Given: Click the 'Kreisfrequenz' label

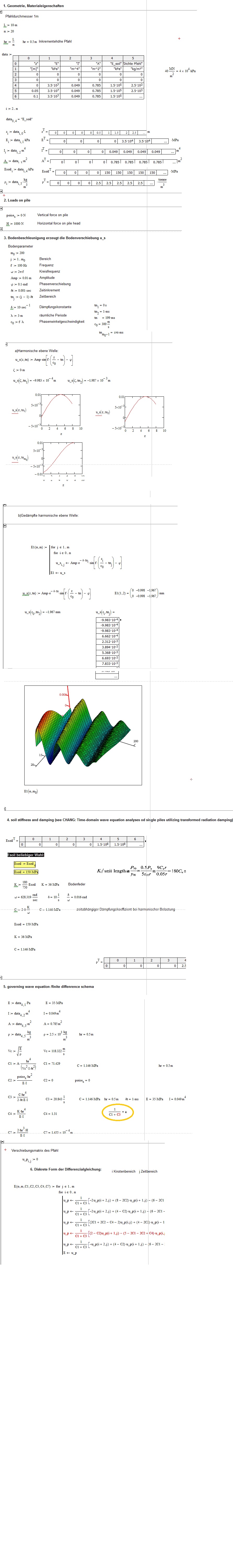Looking at the screenshot, I should pyautogui.click(x=50, y=272).
